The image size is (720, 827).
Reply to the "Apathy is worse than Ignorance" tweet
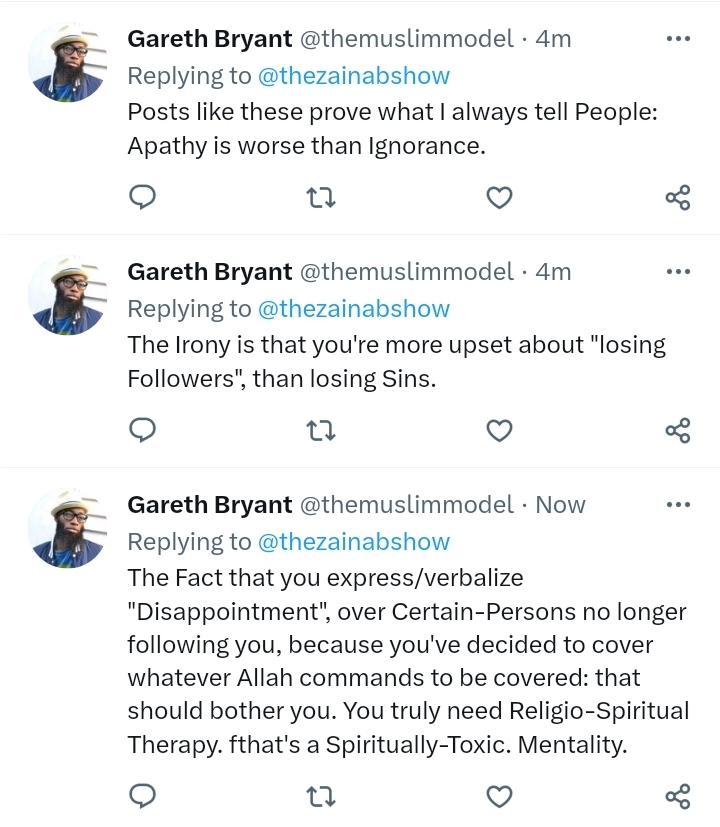tap(143, 198)
